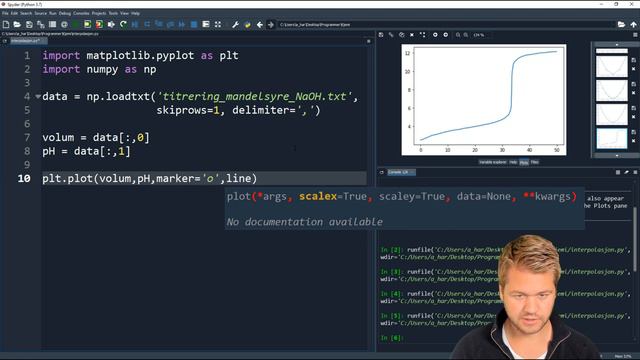
Task: Change to the parent directory
Action: pyautogui.click(x=633, y=25)
